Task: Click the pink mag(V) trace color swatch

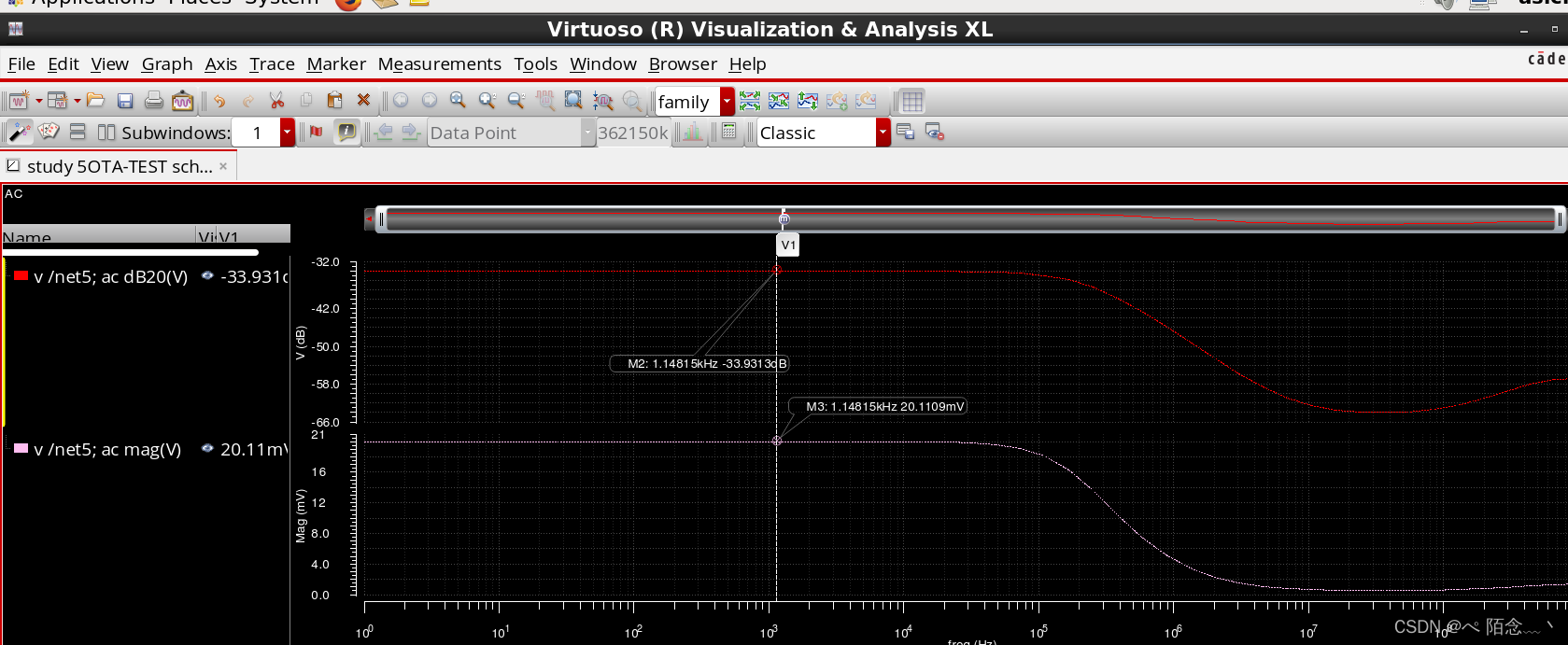Action: point(21,448)
